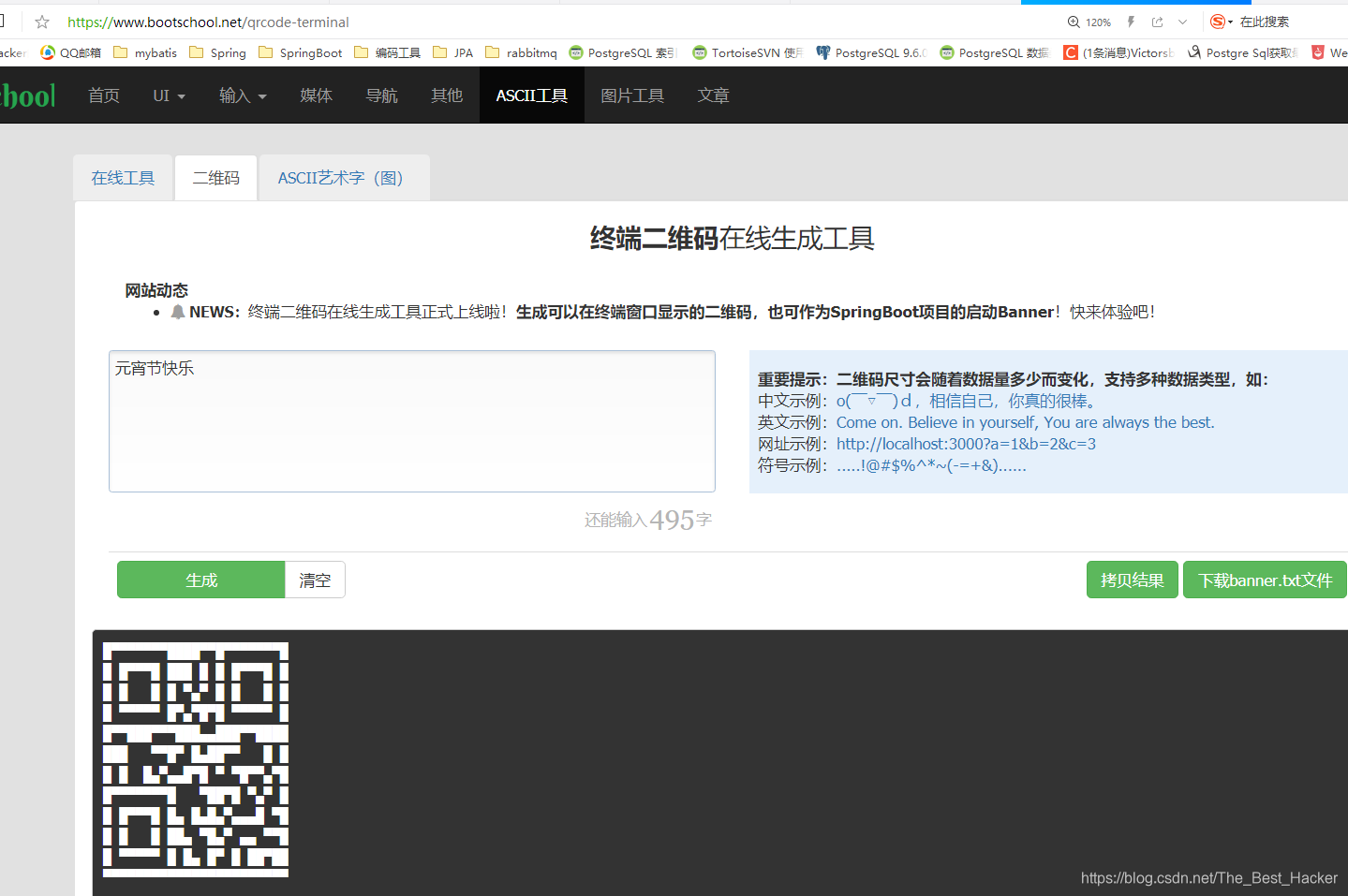Click the 495 remaining characters counter
The image size is (1348, 896).
(672, 520)
